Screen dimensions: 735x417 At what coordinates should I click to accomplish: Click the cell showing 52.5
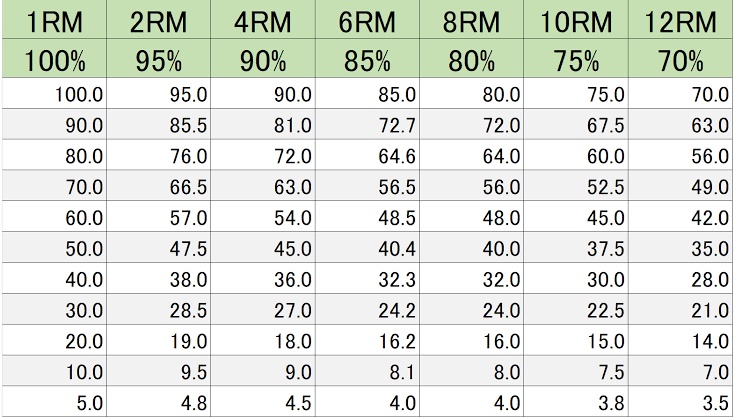coord(576,186)
